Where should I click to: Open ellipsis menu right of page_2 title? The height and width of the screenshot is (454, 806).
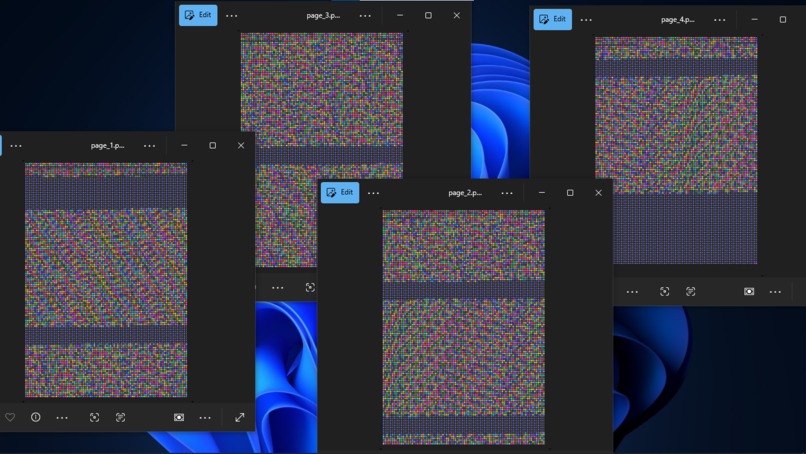coord(507,193)
